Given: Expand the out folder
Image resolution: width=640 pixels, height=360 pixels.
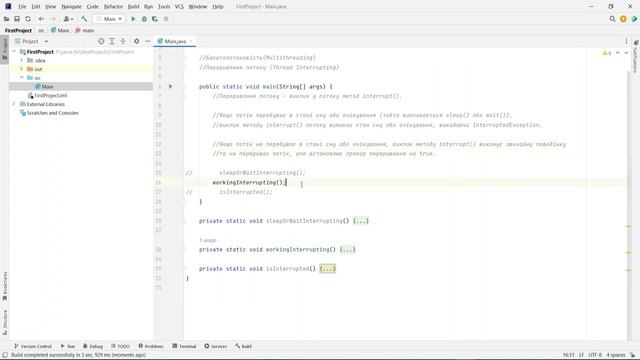Looking at the screenshot, I should pos(22,69).
